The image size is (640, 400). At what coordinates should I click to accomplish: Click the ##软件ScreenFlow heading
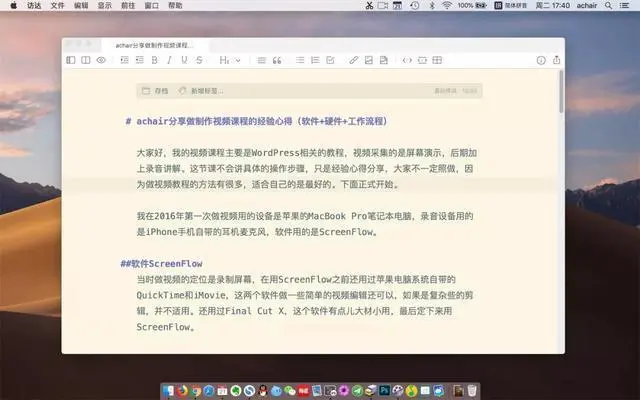click(161, 264)
